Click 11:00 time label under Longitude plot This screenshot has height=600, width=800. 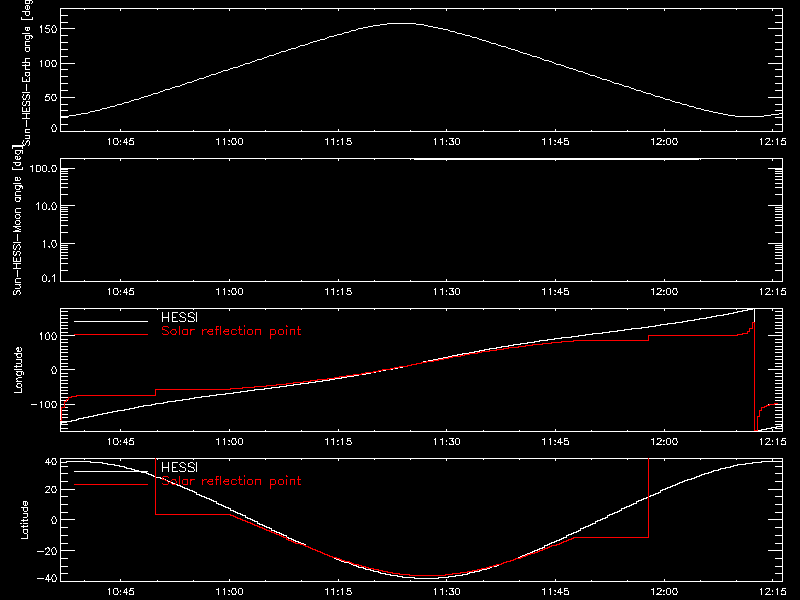(229, 442)
